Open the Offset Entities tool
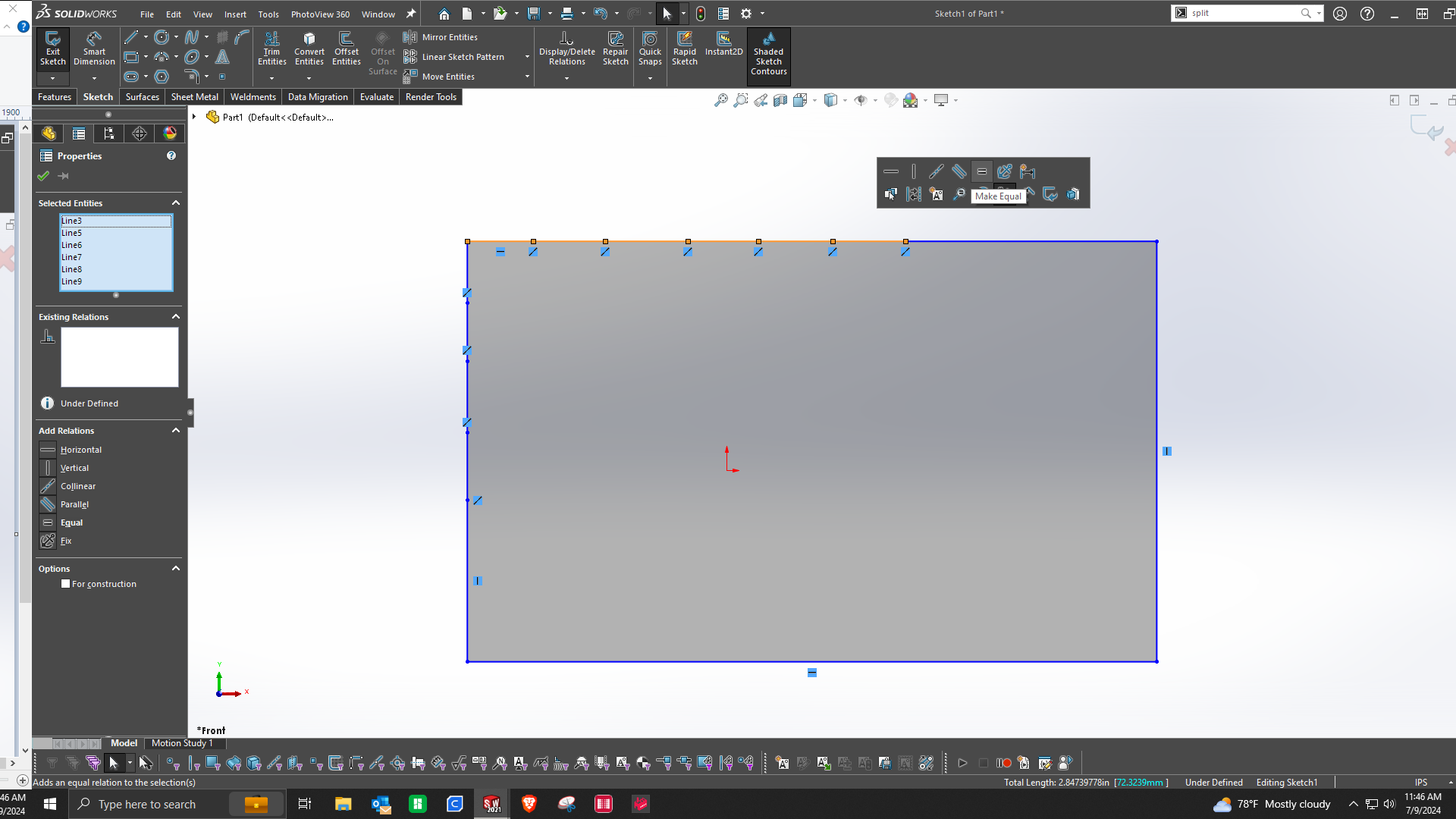Viewport: 1456px width, 819px height. 346,49
